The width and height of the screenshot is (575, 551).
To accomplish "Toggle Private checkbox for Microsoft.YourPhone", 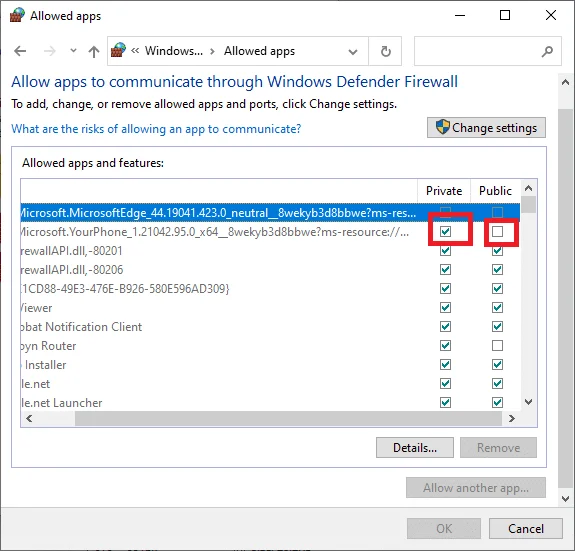I will [x=445, y=232].
